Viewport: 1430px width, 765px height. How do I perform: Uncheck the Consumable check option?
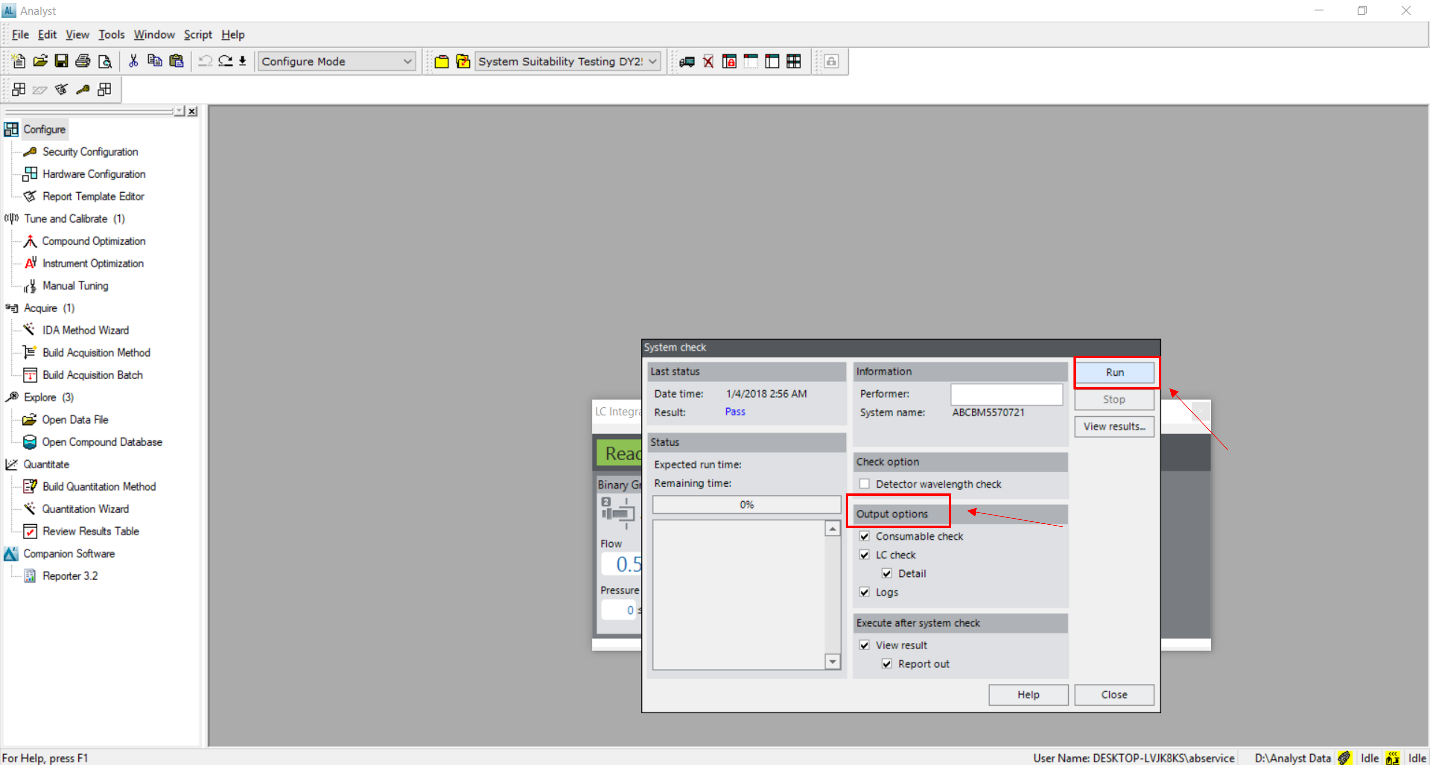point(864,535)
